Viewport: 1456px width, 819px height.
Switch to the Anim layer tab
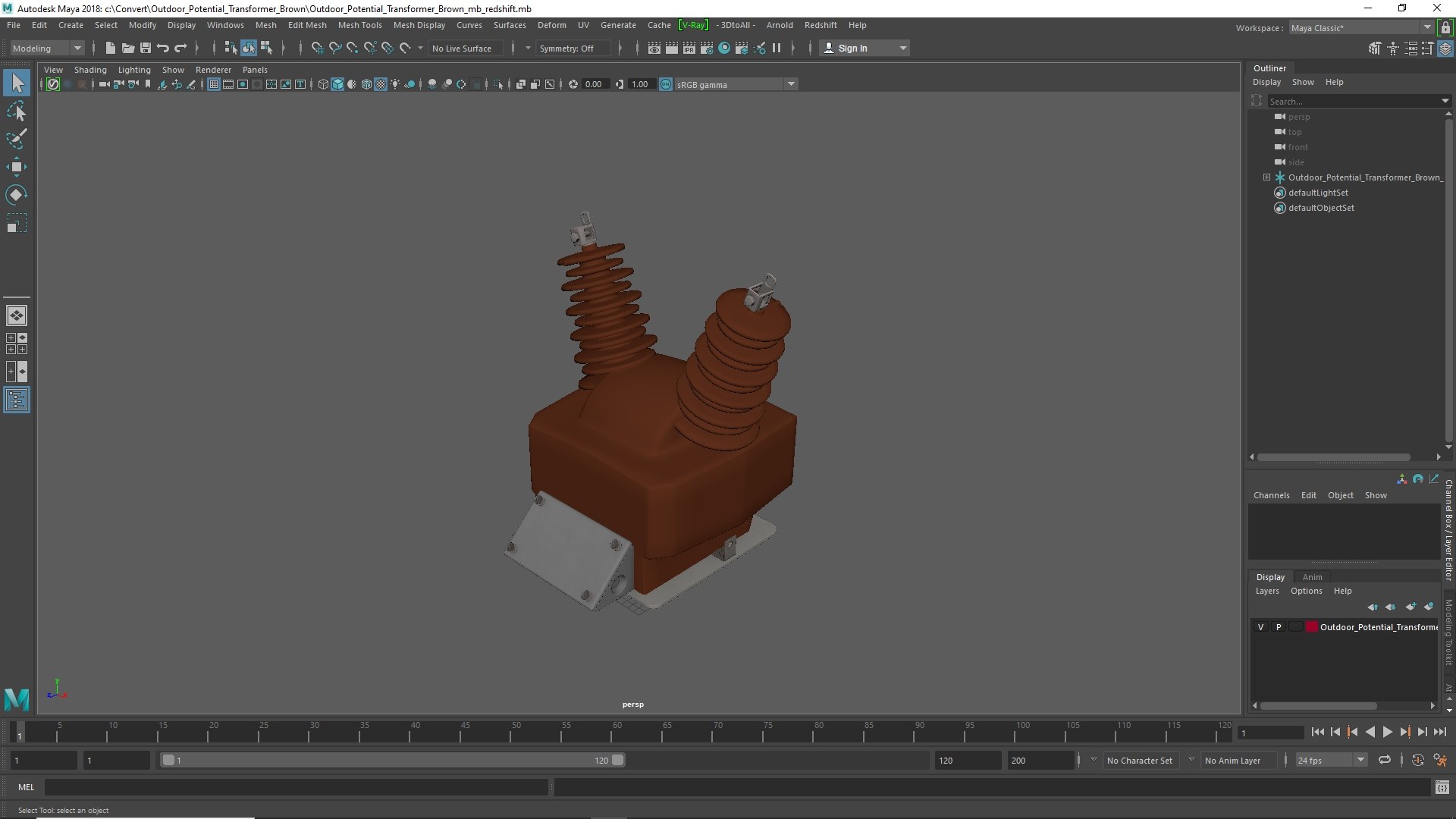click(x=1312, y=577)
